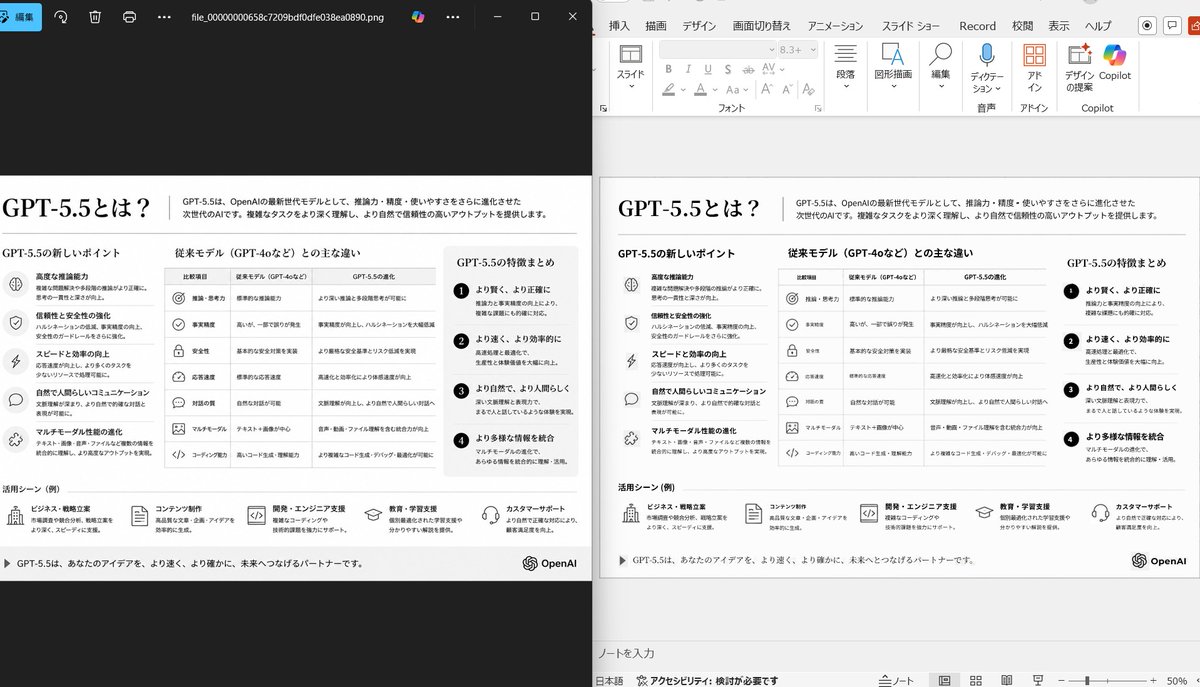Open the アドイン (Add-ins) icon
The width and height of the screenshot is (1200, 687).
pyautogui.click(x=1034, y=57)
